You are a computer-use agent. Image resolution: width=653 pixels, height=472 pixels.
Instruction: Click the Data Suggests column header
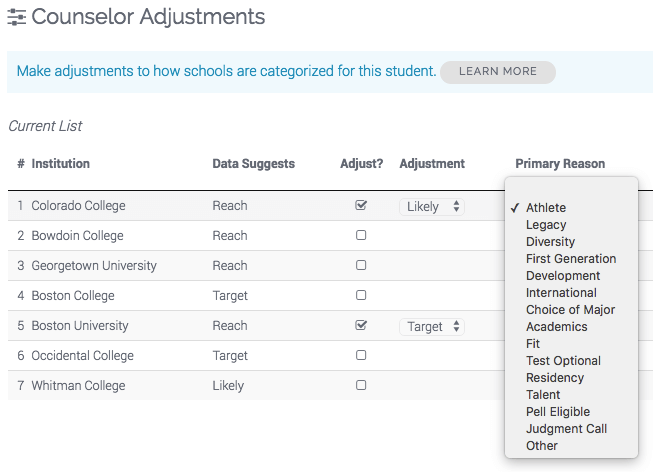pos(254,164)
